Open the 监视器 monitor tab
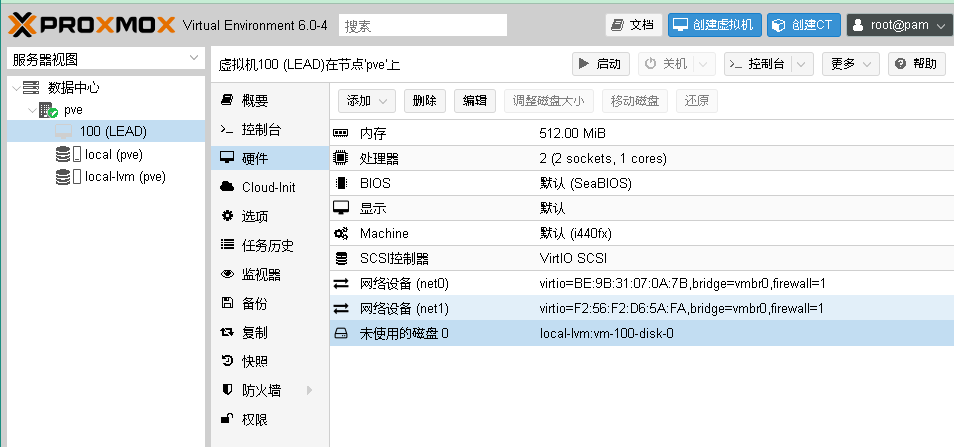The image size is (954, 447). (x=270, y=275)
